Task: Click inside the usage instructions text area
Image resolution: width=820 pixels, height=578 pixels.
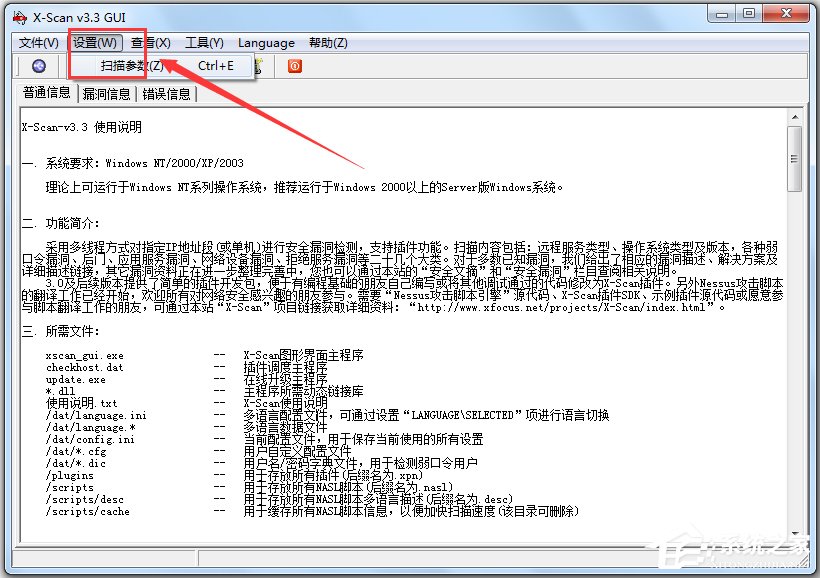Action: (x=400, y=400)
